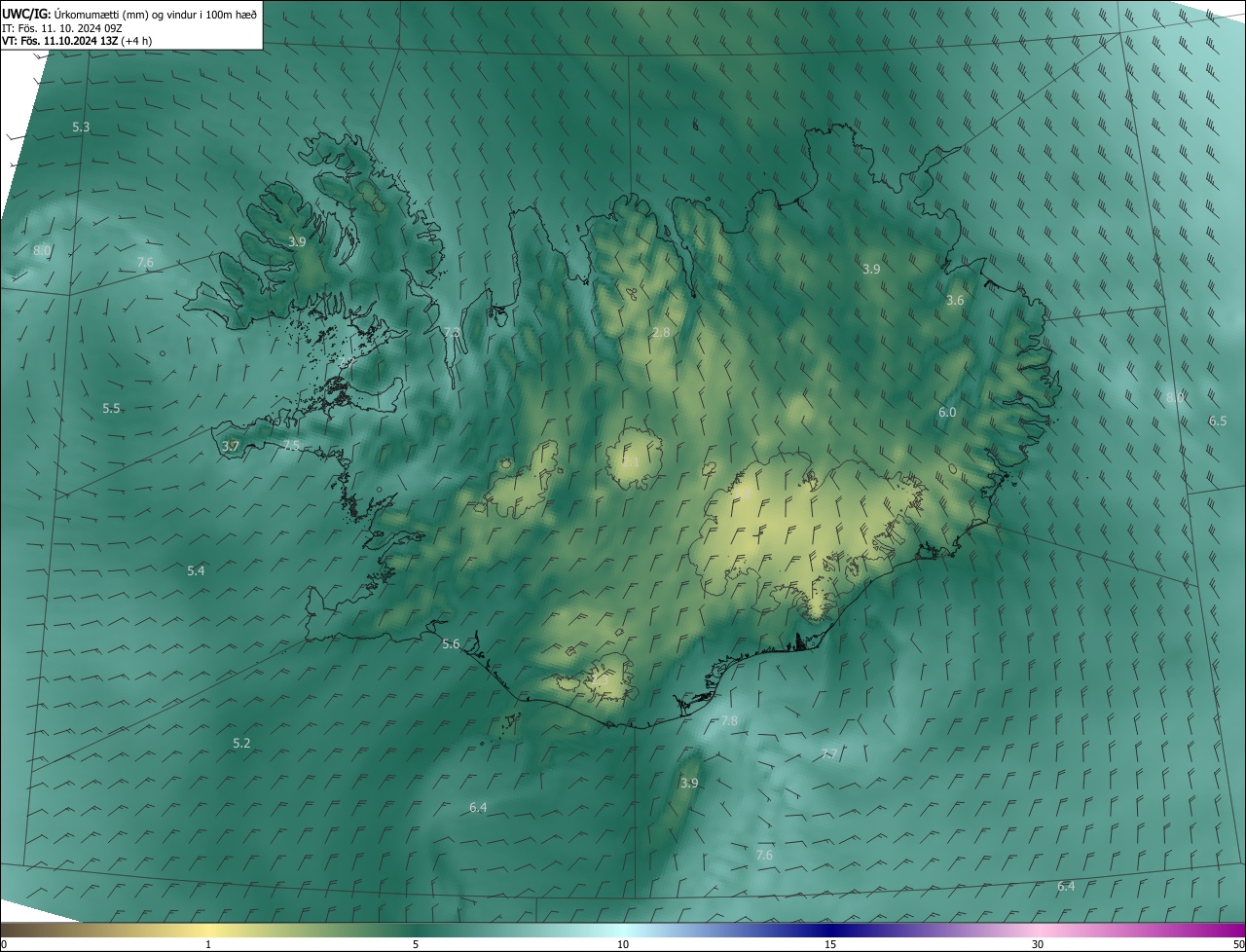Click the 6.0 value in east Iceland
The width and height of the screenshot is (1246, 952).
click(x=947, y=413)
